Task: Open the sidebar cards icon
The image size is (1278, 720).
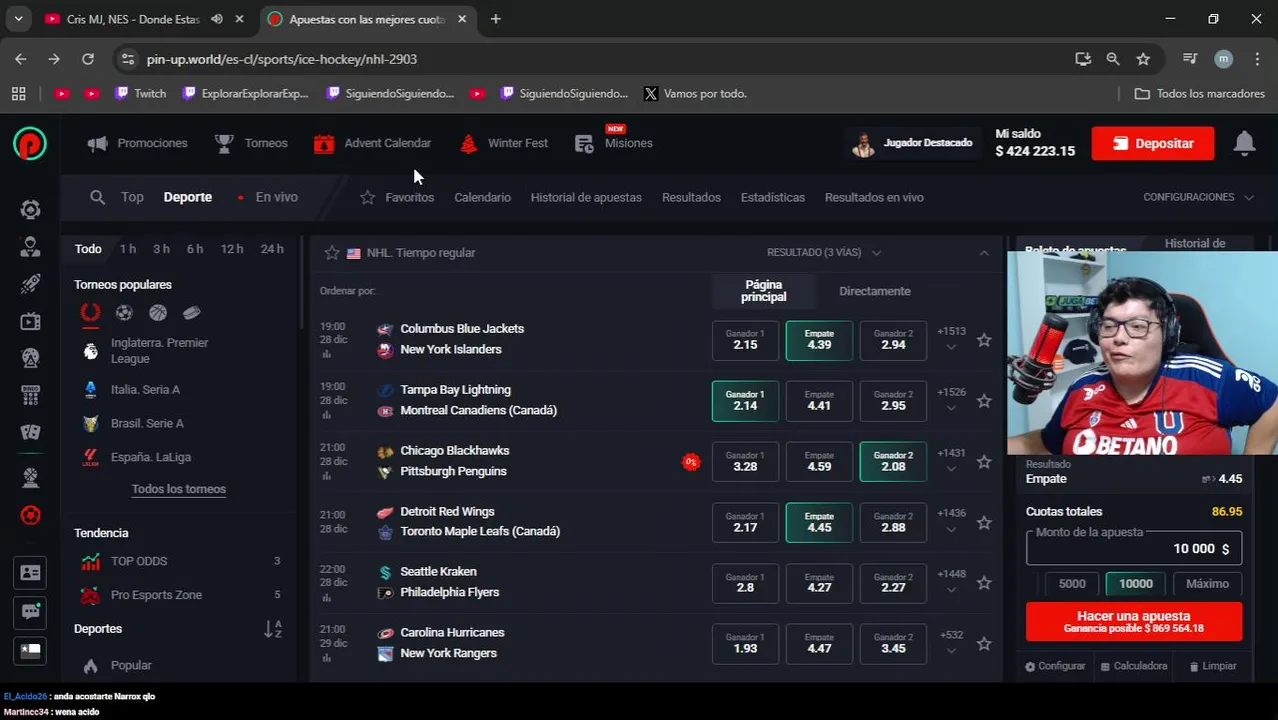Action: click(30, 432)
